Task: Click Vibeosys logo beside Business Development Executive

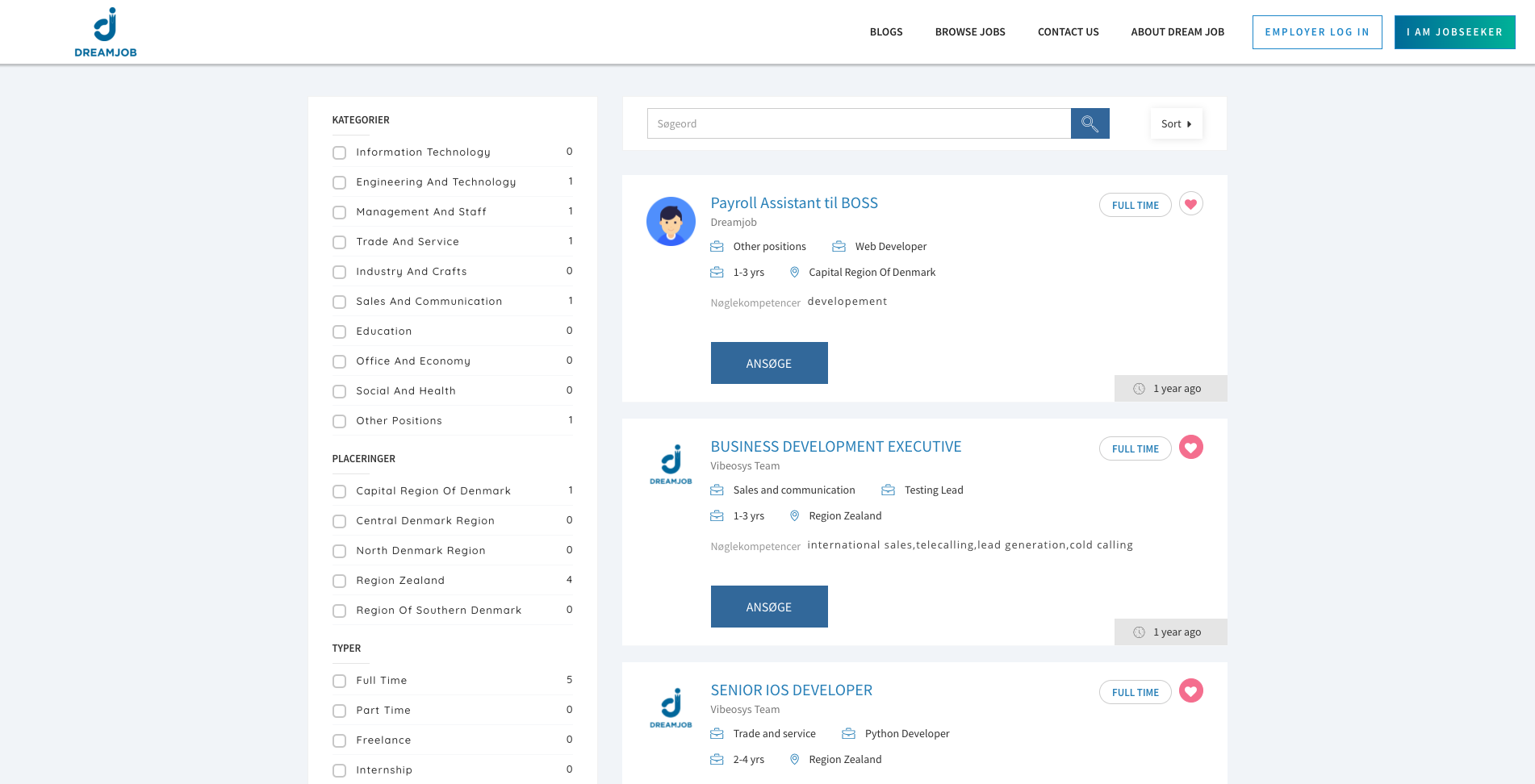Action: tap(671, 465)
